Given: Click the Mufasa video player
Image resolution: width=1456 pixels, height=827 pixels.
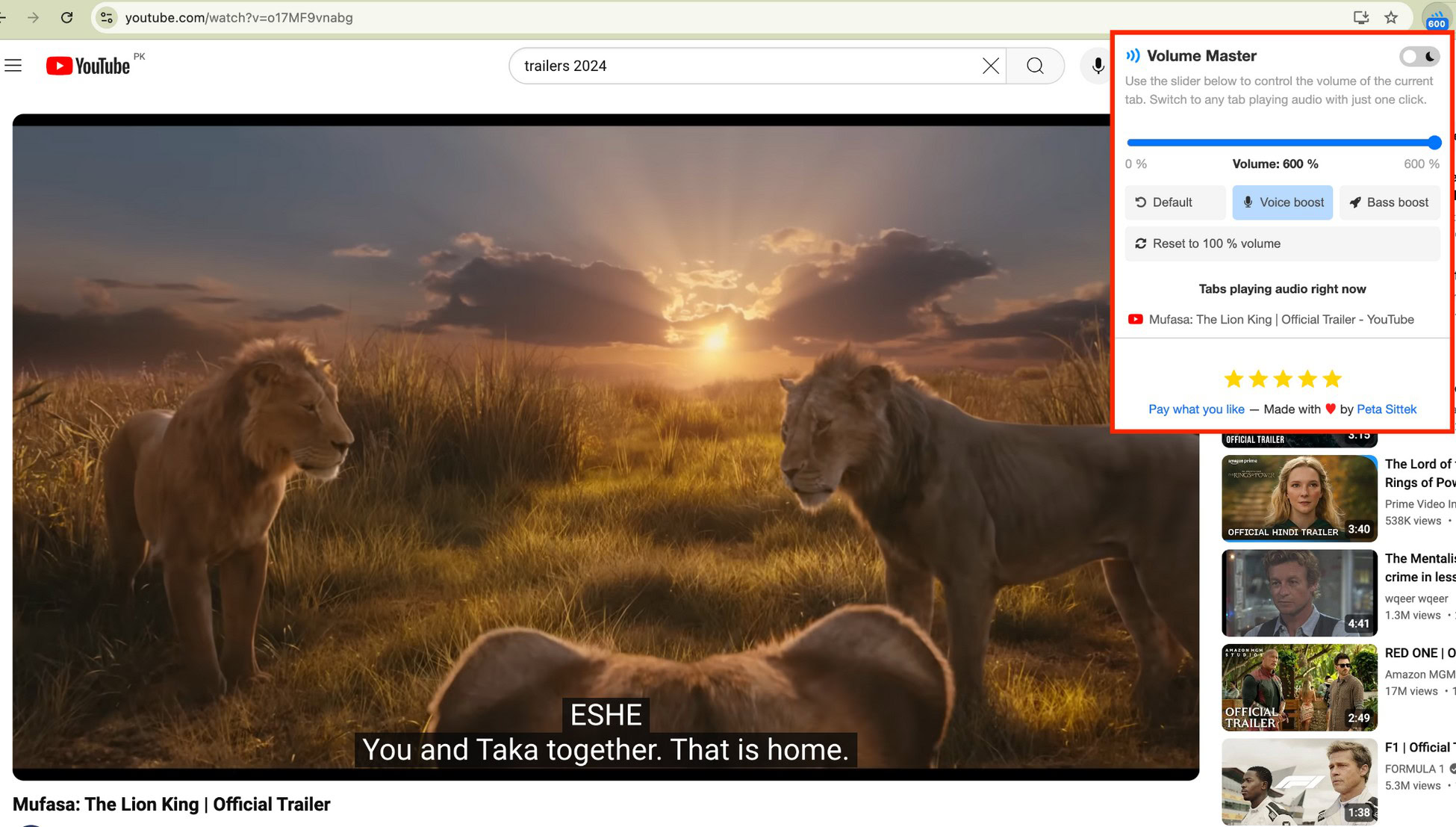Looking at the screenshot, I should (x=606, y=447).
